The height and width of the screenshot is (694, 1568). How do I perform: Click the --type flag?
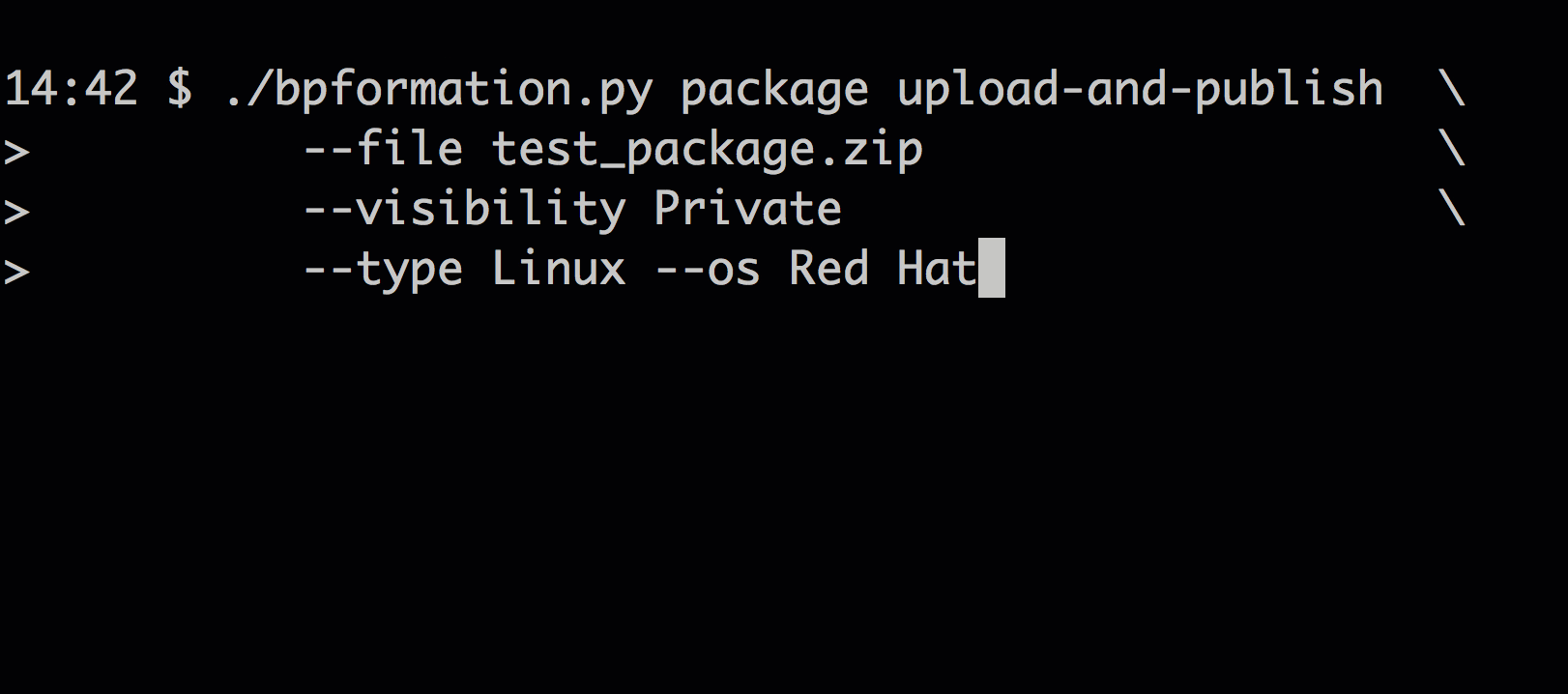coord(384,271)
